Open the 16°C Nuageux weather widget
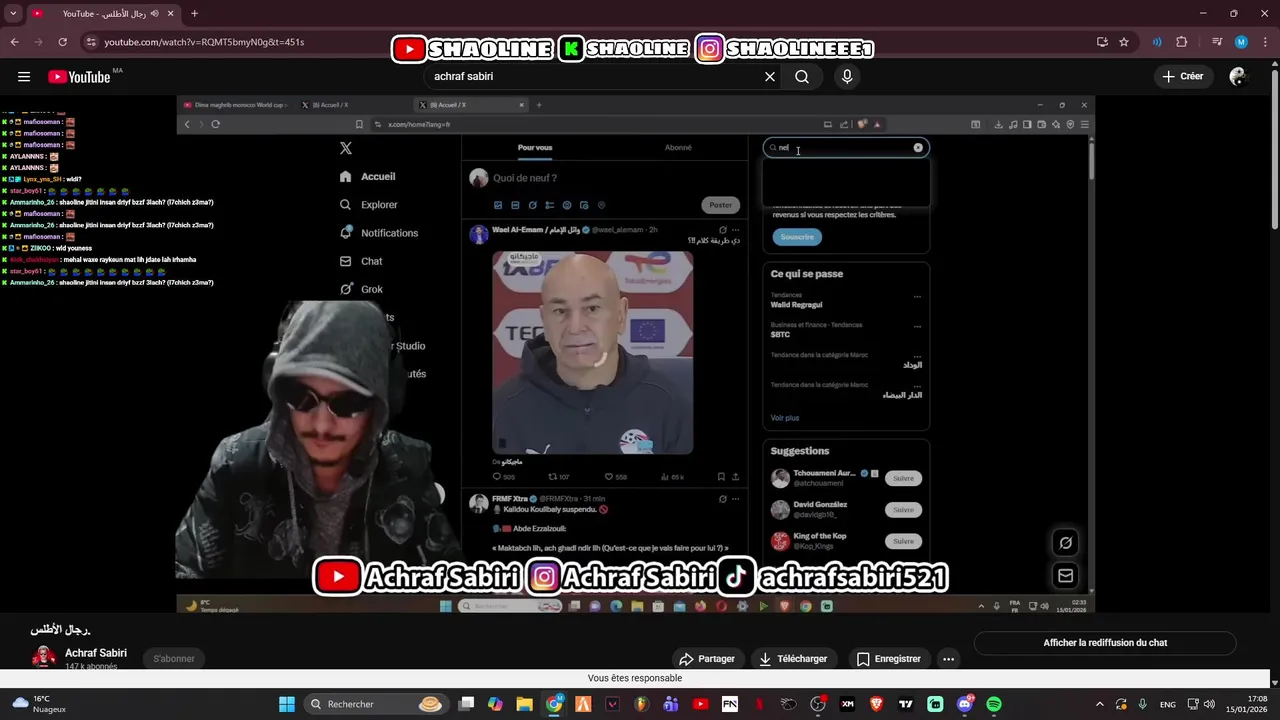 click(x=38, y=704)
